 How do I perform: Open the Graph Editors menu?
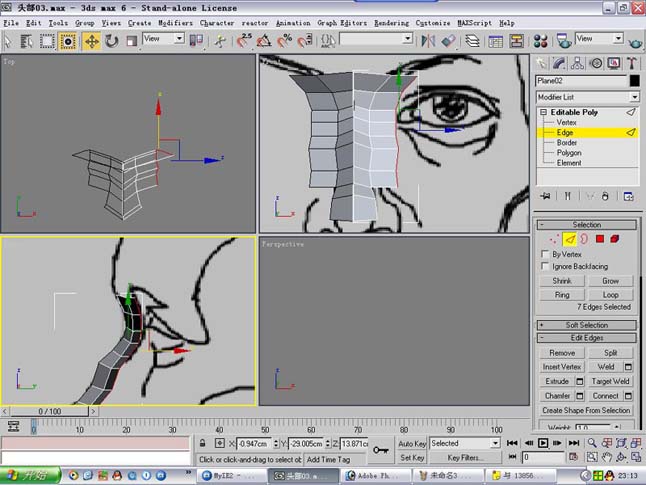[342, 23]
